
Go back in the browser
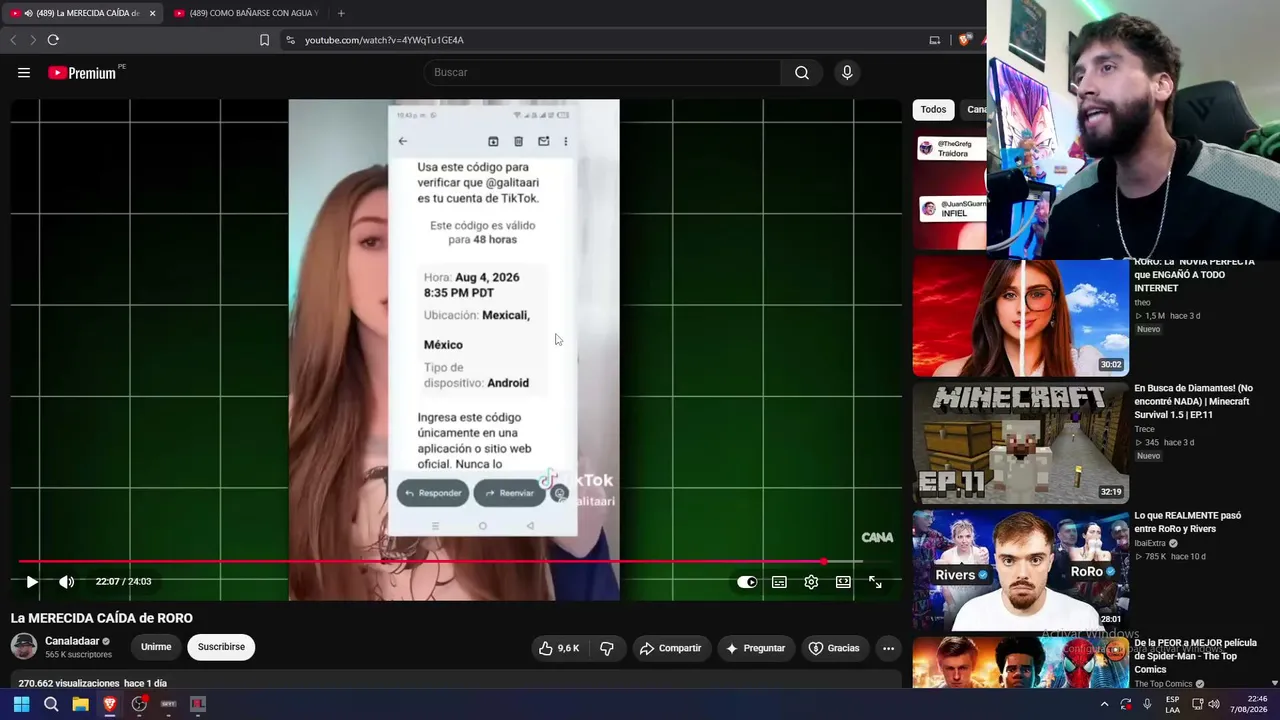click(13, 40)
